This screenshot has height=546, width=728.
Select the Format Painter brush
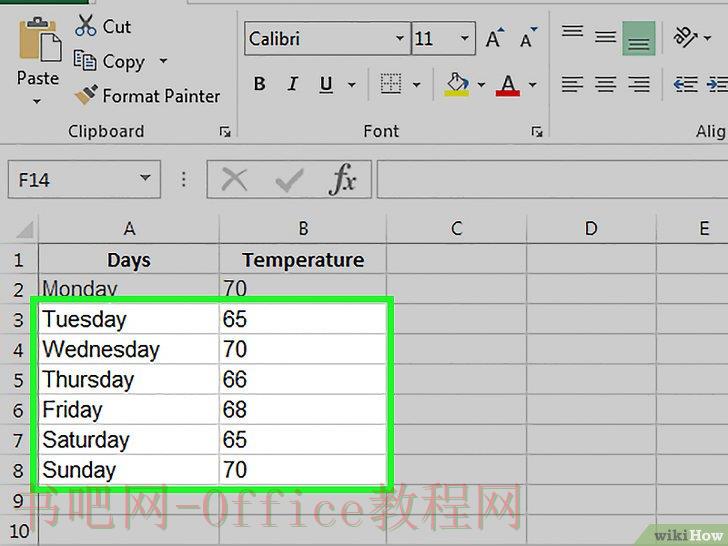click(x=86, y=95)
